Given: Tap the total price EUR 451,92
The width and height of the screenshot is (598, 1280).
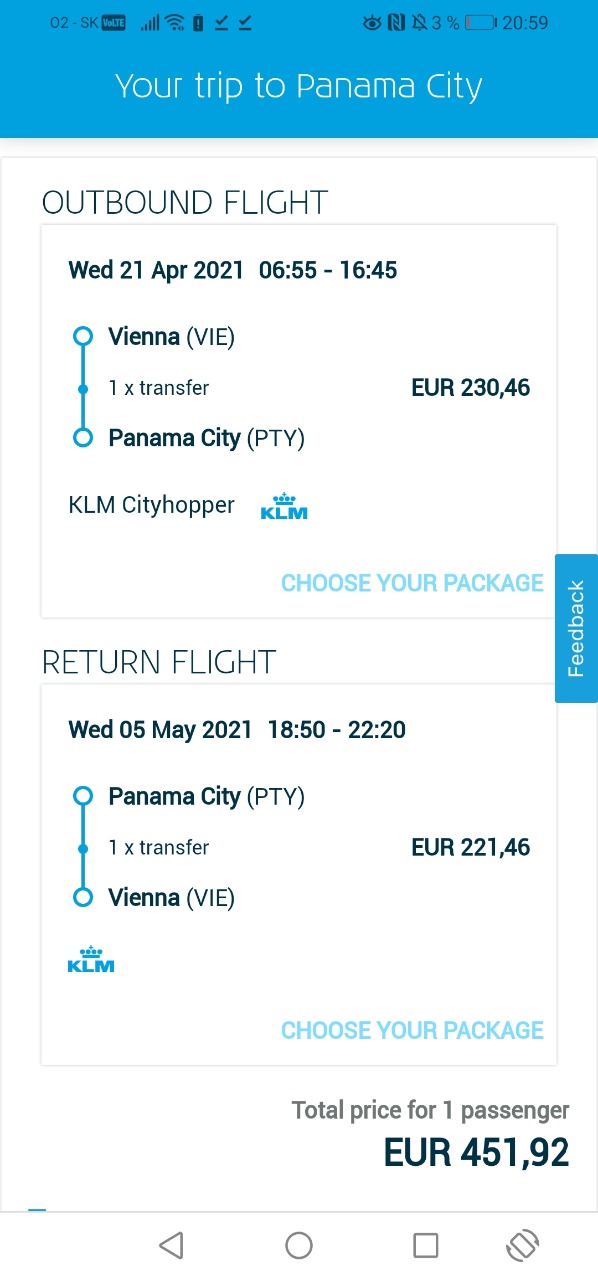Looking at the screenshot, I should pyautogui.click(x=477, y=1152).
